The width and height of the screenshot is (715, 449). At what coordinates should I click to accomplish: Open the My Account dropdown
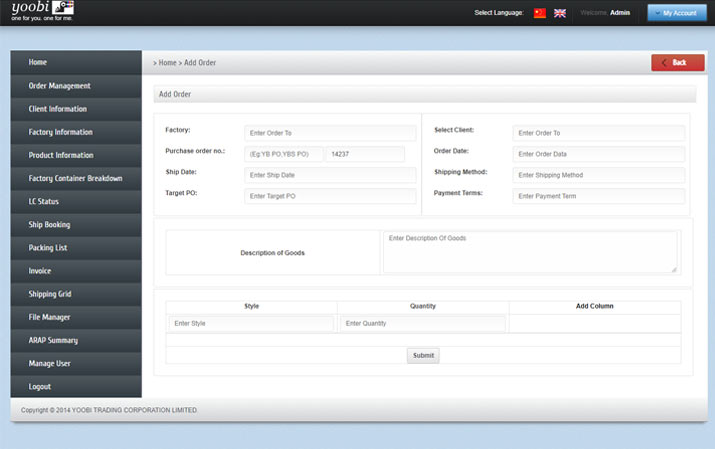pos(677,13)
